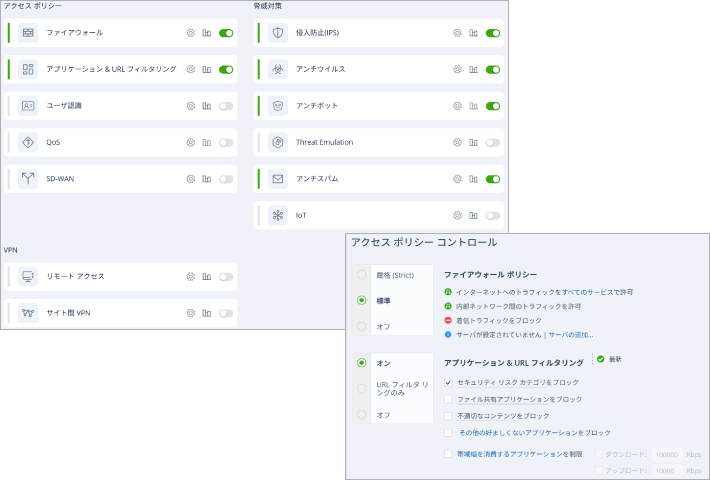The width and height of the screenshot is (710, 480).
Task: Check その他の好ましくないアプリケーション checkbox
Action: coord(448,433)
